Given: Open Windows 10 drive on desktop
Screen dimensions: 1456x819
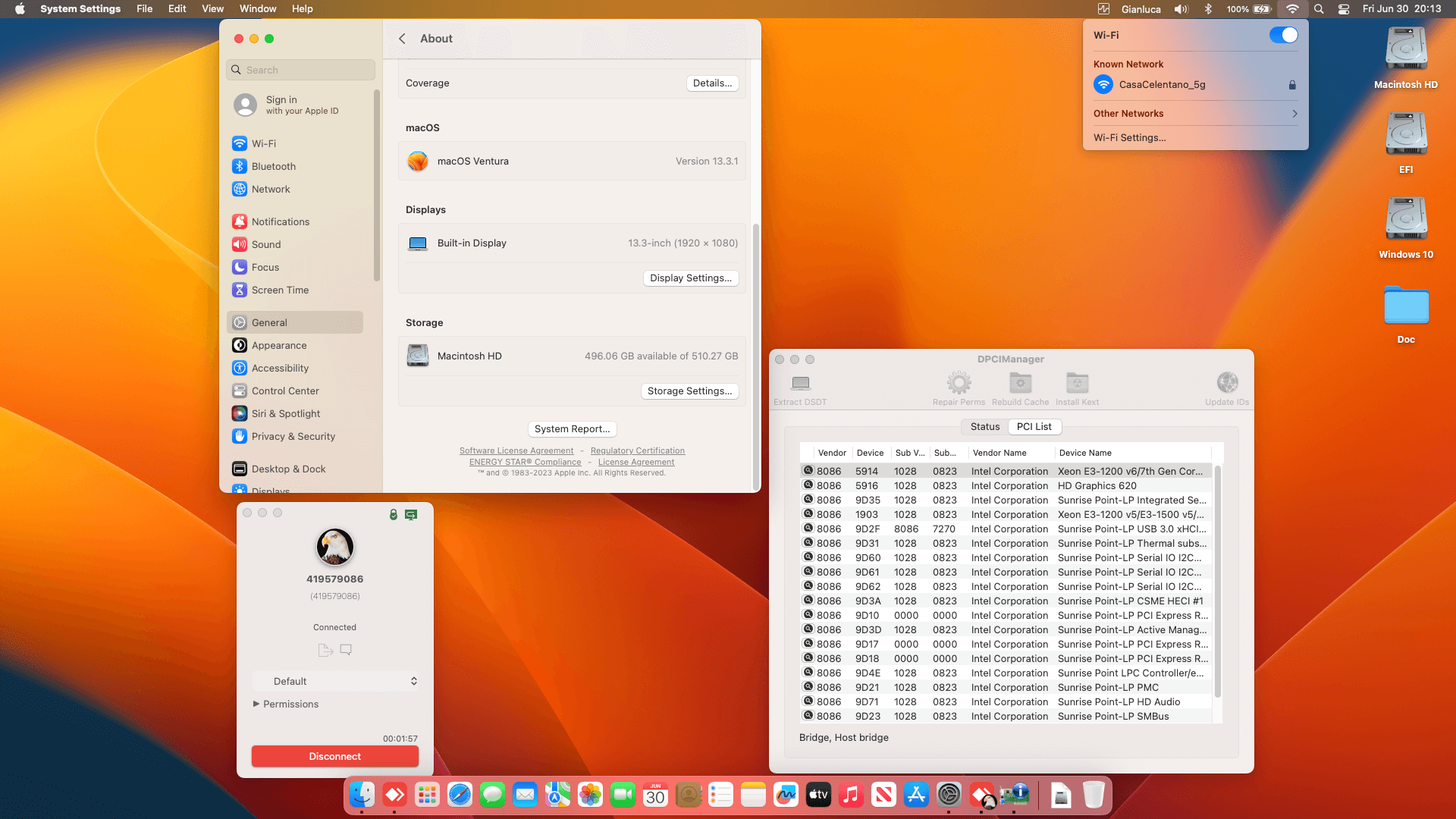Looking at the screenshot, I should tap(1406, 227).
